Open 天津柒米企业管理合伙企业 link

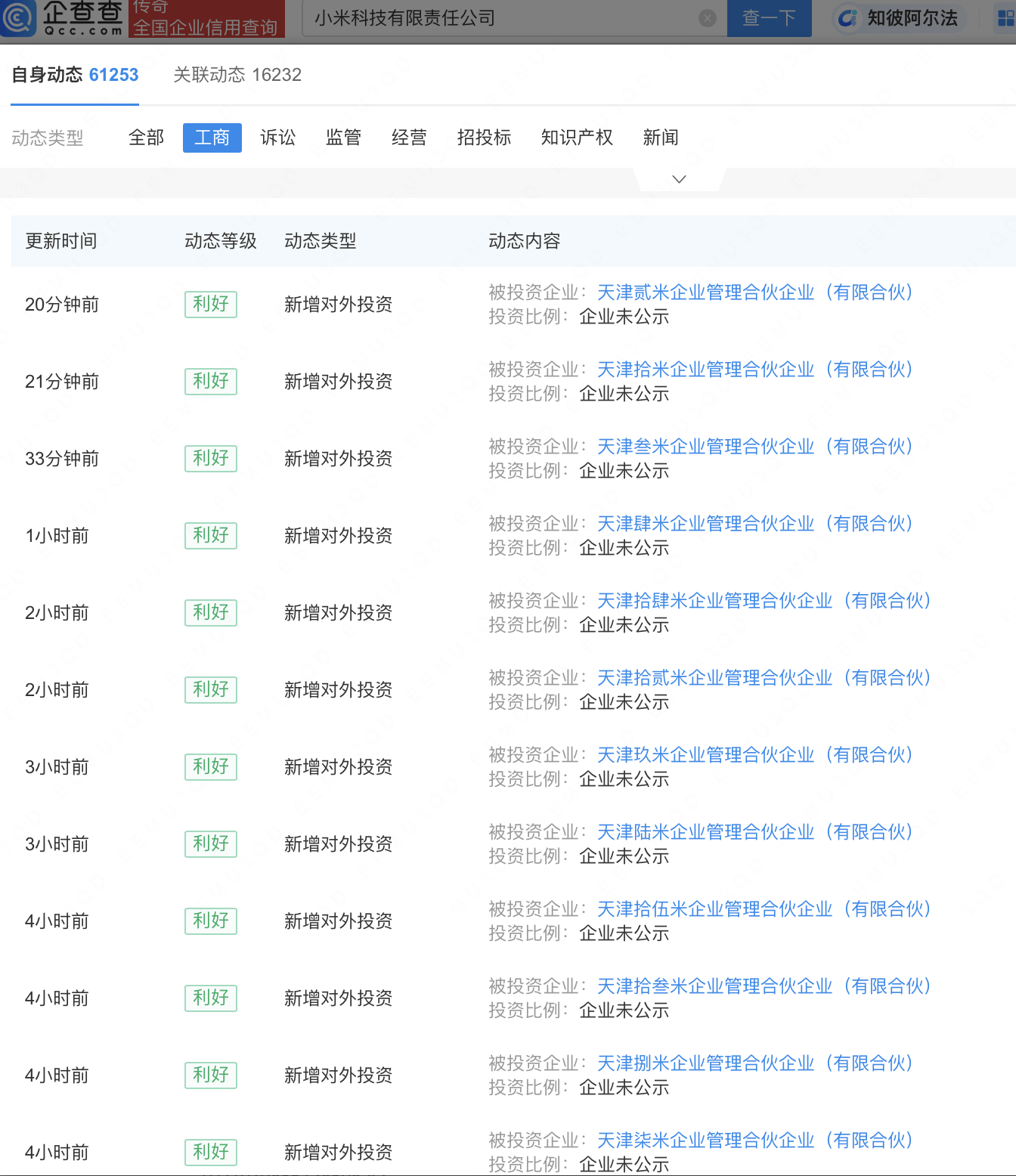tap(755, 1140)
